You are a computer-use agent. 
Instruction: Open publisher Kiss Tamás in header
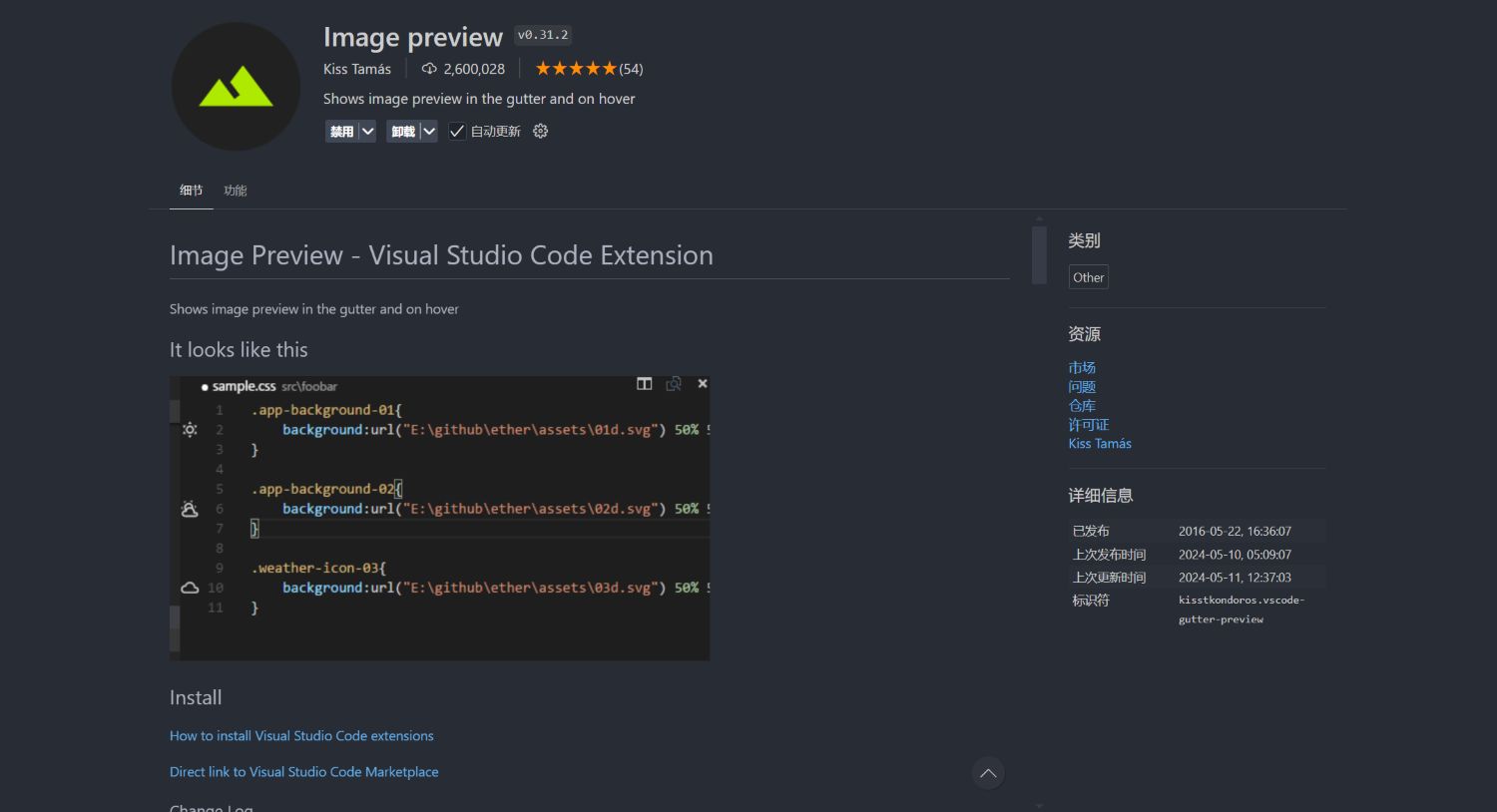pos(357,69)
